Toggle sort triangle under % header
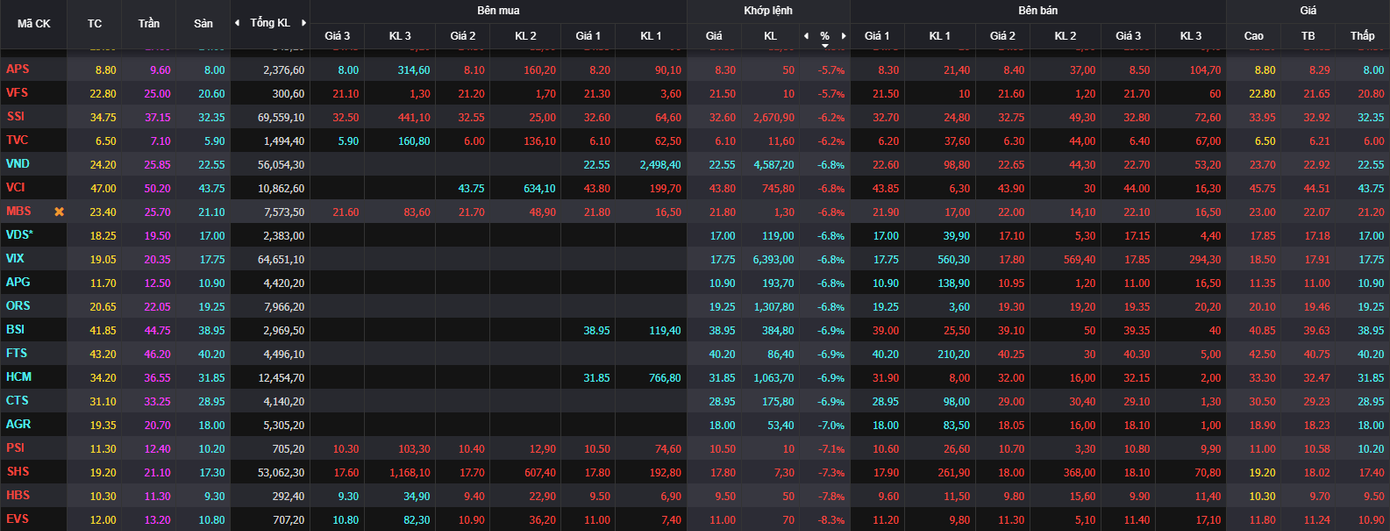 click(825, 46)
